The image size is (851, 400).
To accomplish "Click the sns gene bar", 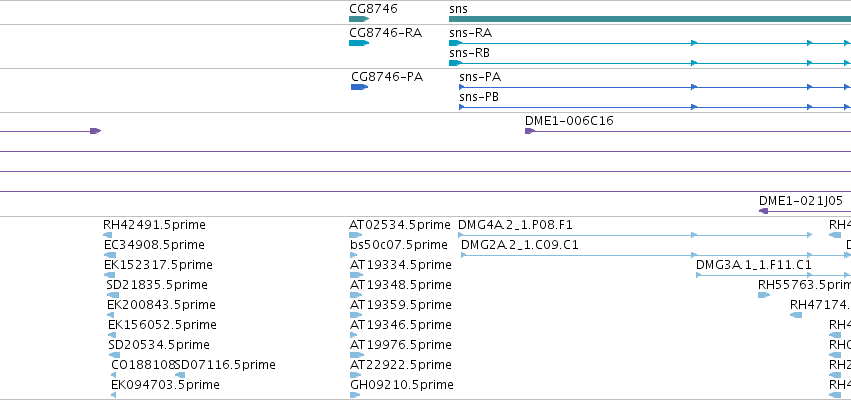I will pos(650,19).
